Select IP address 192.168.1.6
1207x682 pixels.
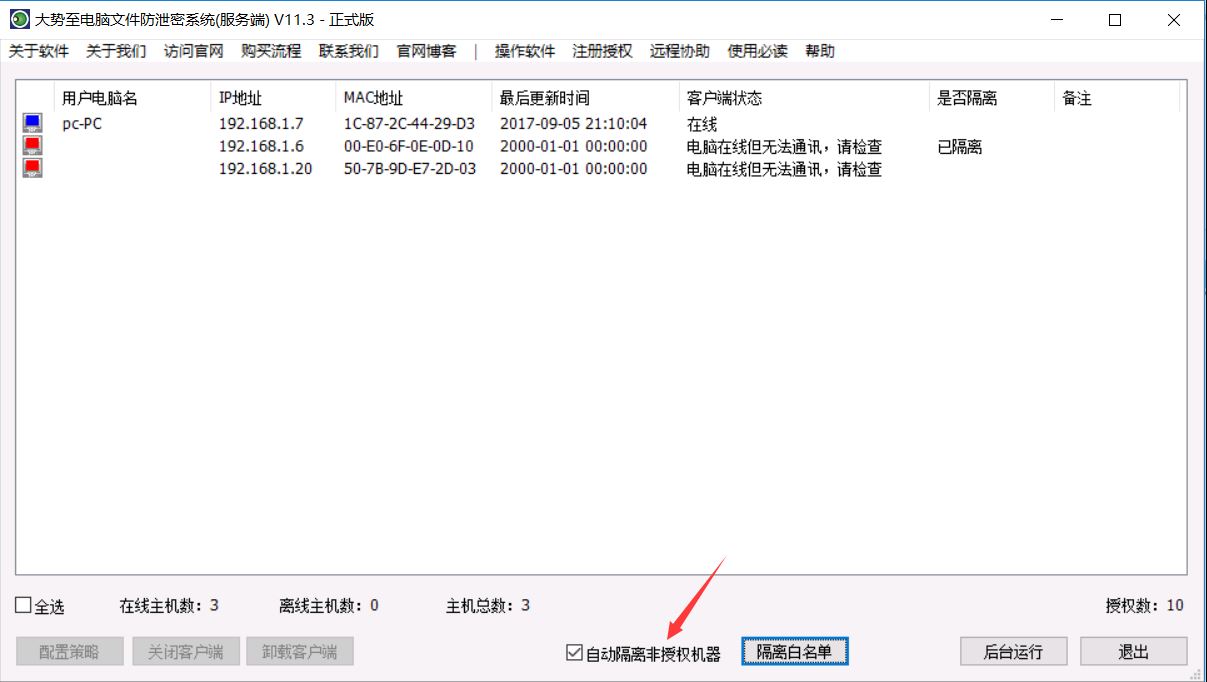262,146
